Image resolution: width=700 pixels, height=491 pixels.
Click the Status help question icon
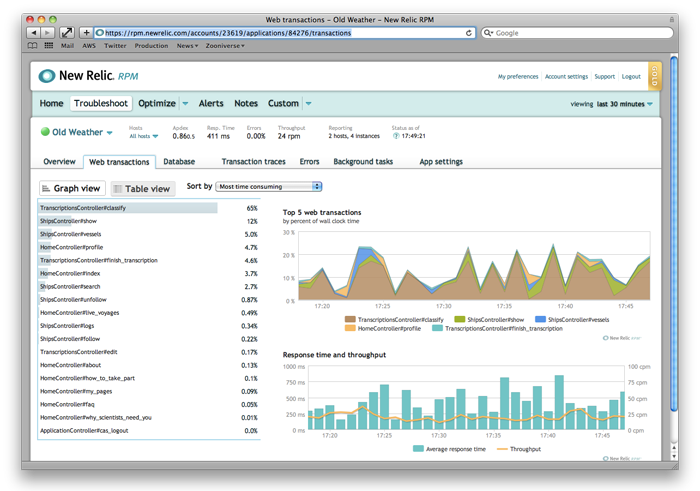point(396,136)
